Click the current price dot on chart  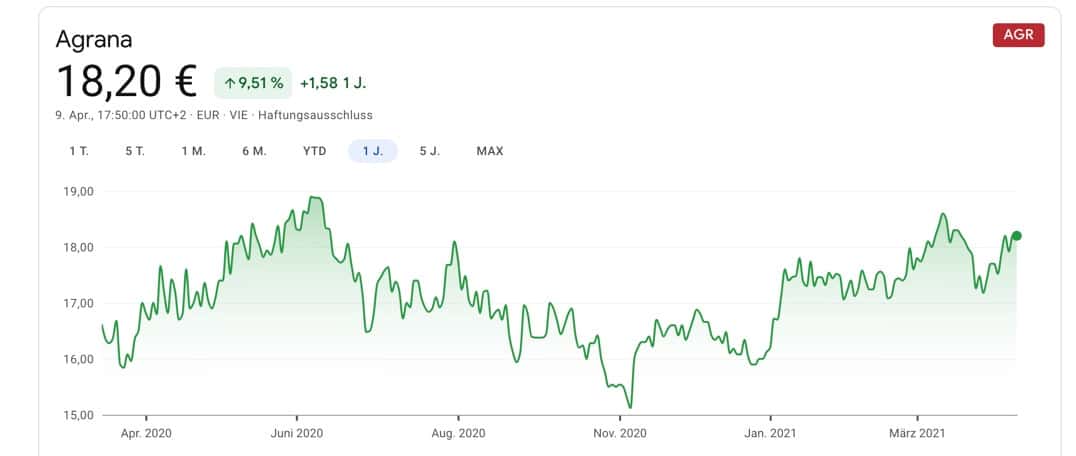pyautogui.click(x=1016, y=236)
